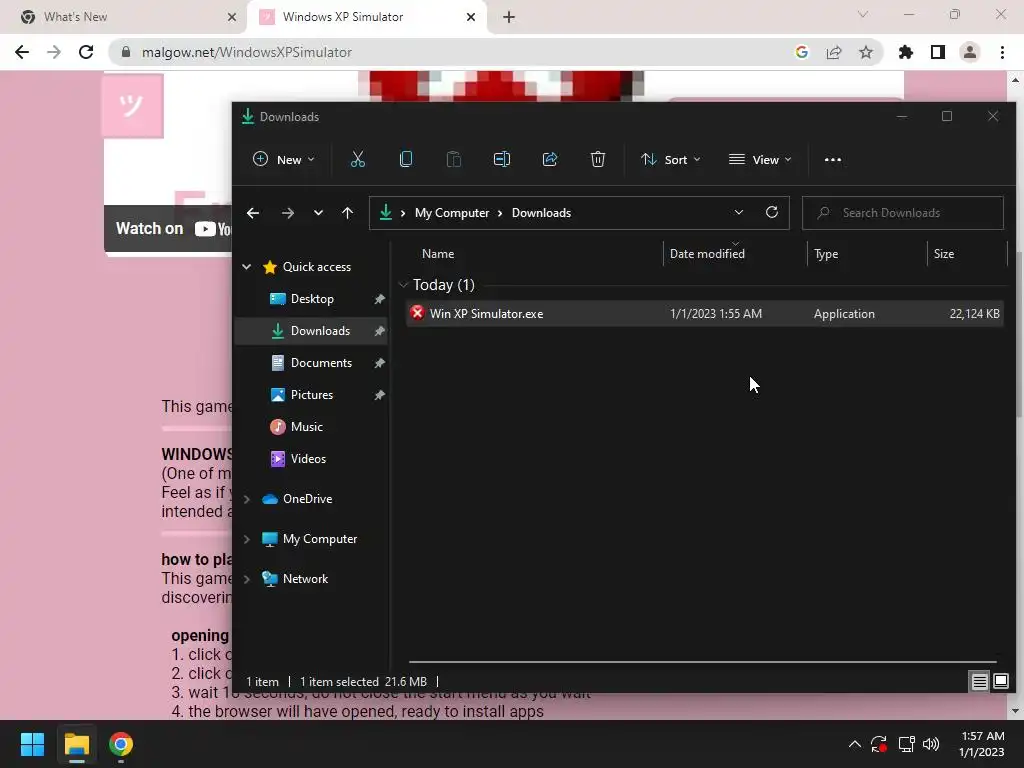This screenshot has width=1024, height=768.
Task: Click the Rename icon in Downloads toolbar
Action: click(502, 159)
